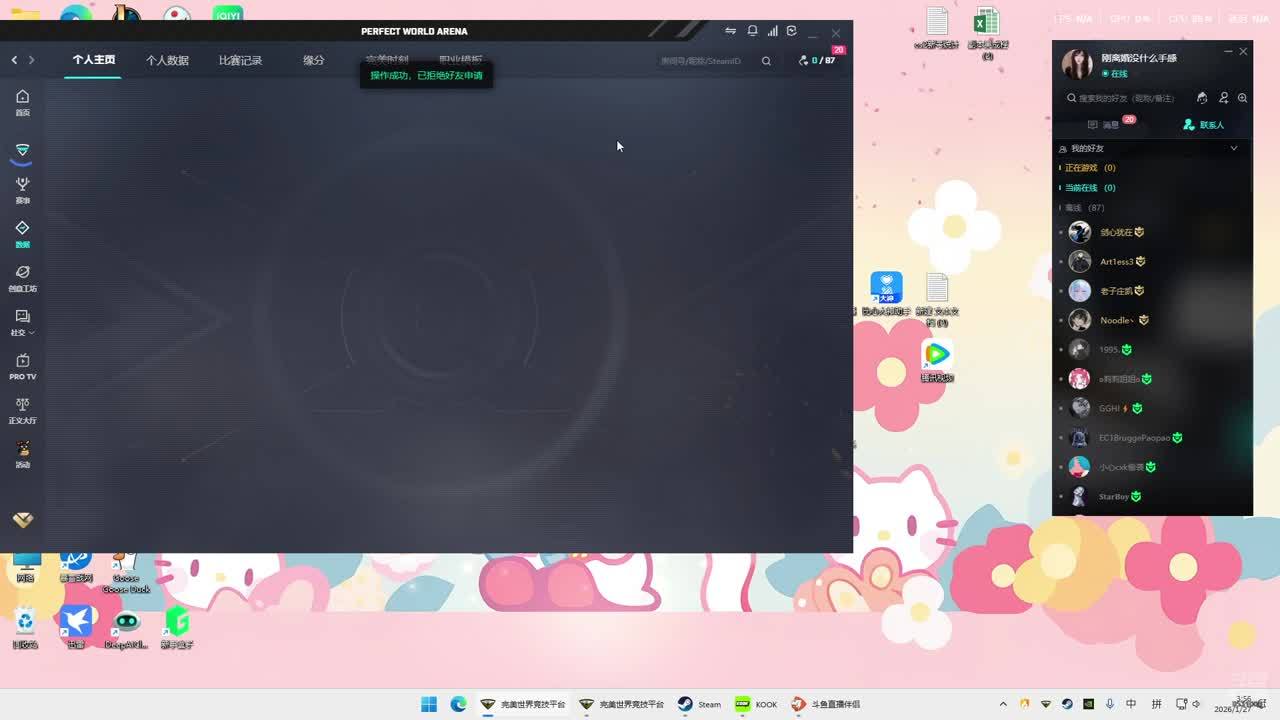
Task: Click 在线 online status under username
Action: (1116, 74)
